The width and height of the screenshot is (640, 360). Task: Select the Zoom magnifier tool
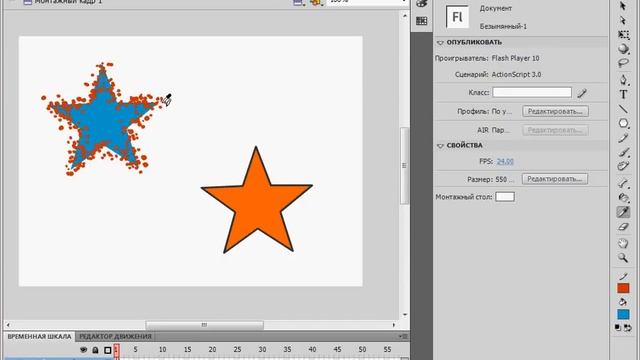(623, 258)
